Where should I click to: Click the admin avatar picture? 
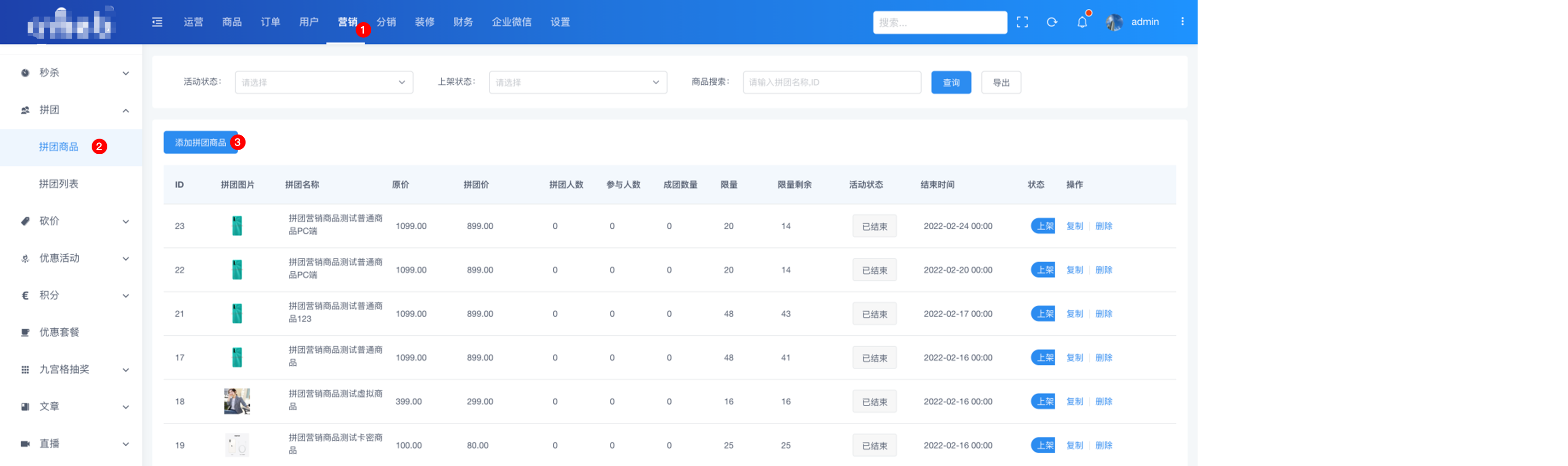pyautogui.click(x=1114, y=23)
